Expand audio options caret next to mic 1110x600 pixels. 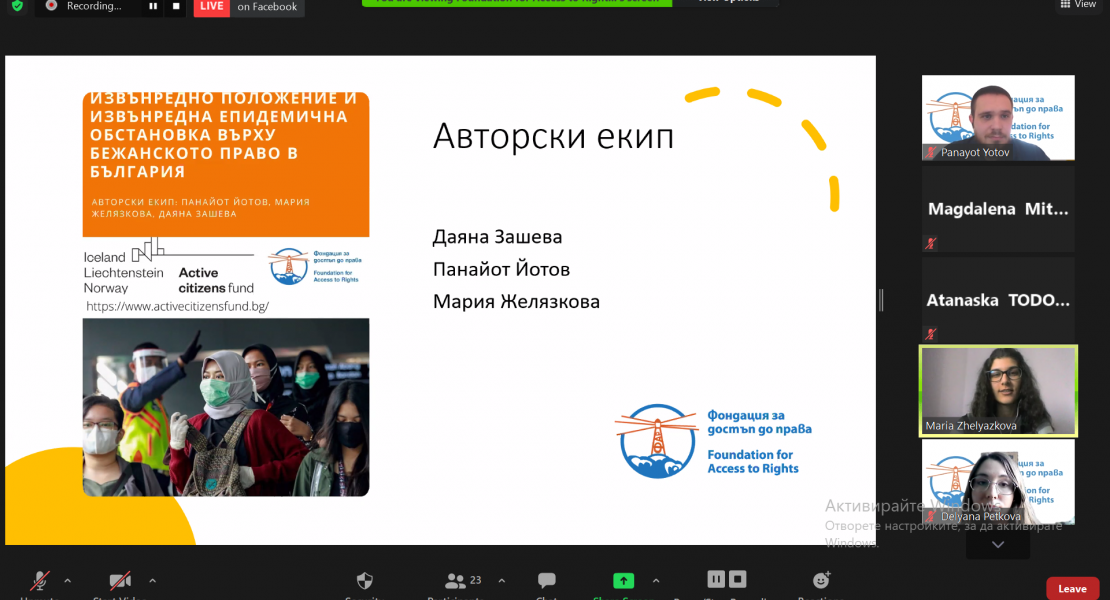67,581
